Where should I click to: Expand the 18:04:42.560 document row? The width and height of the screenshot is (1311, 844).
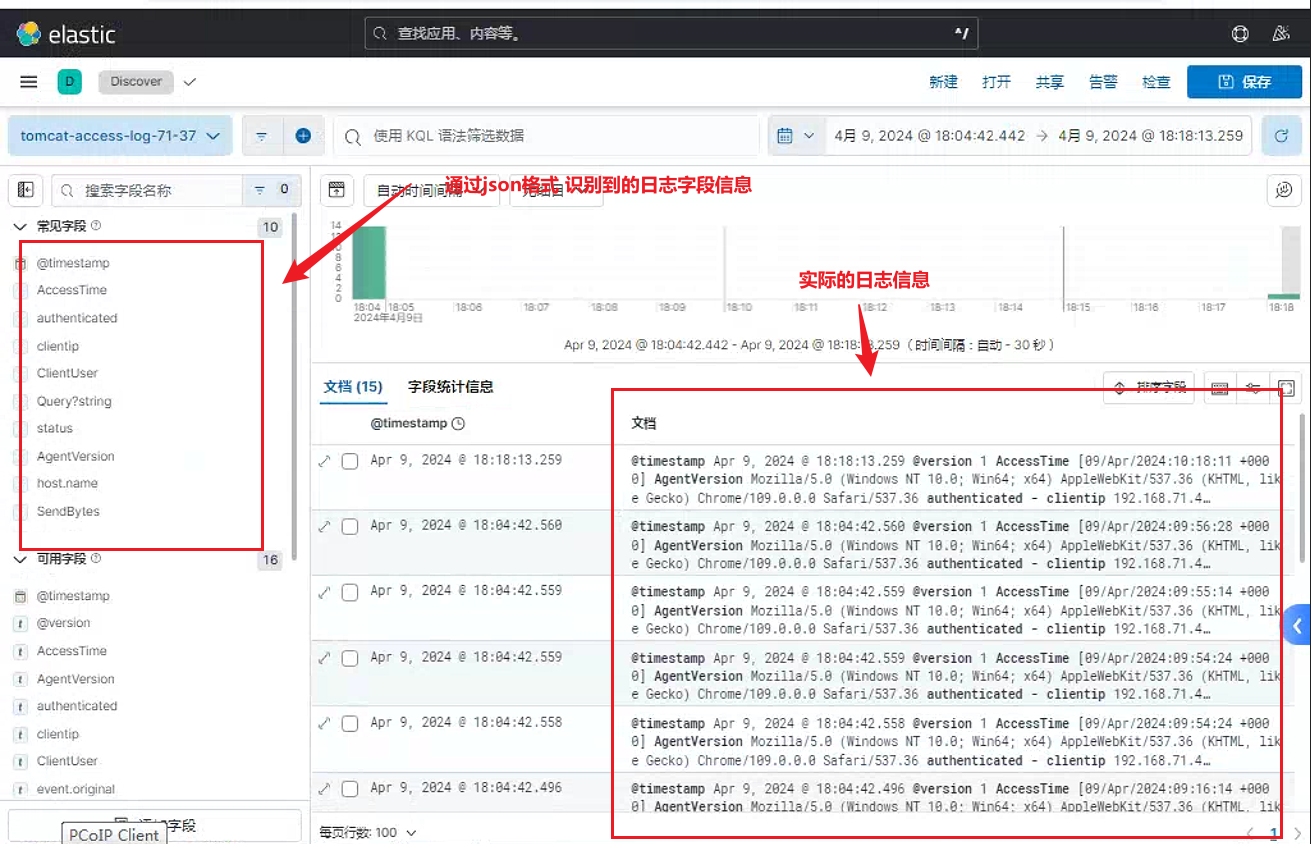[324, 526]
